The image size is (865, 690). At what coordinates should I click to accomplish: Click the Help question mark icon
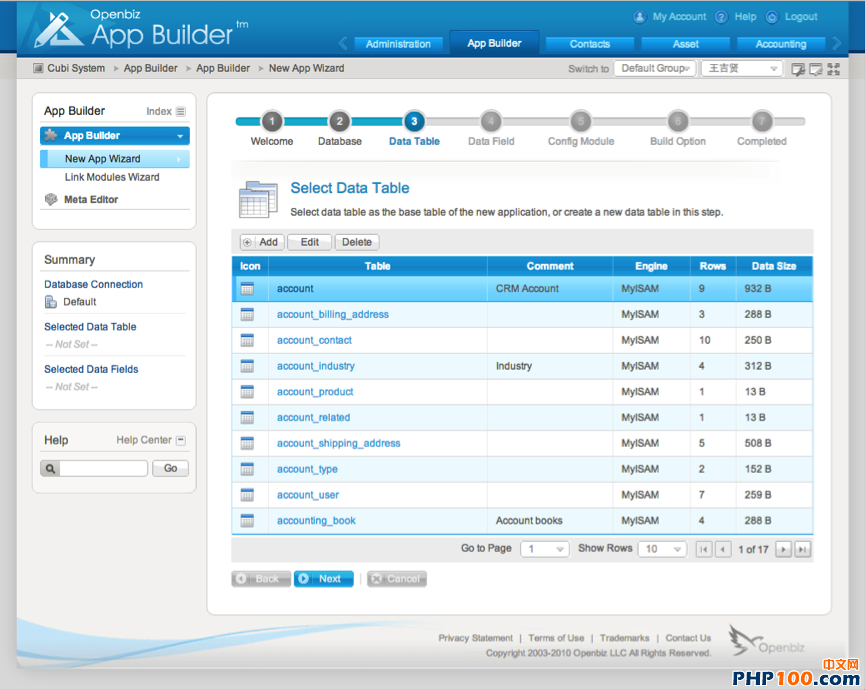point(724,17)
